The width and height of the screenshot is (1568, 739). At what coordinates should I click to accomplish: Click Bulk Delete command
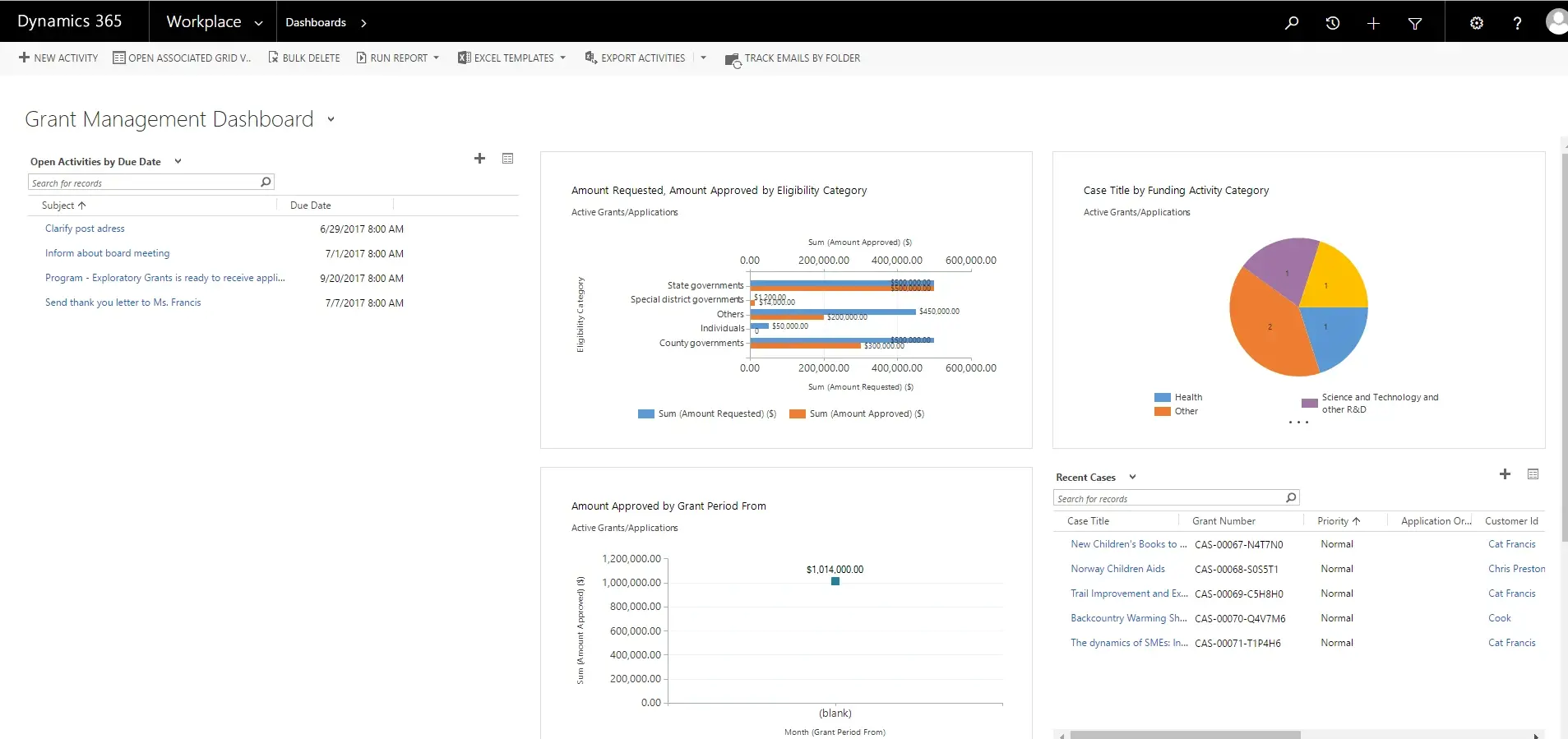[303, 58]
